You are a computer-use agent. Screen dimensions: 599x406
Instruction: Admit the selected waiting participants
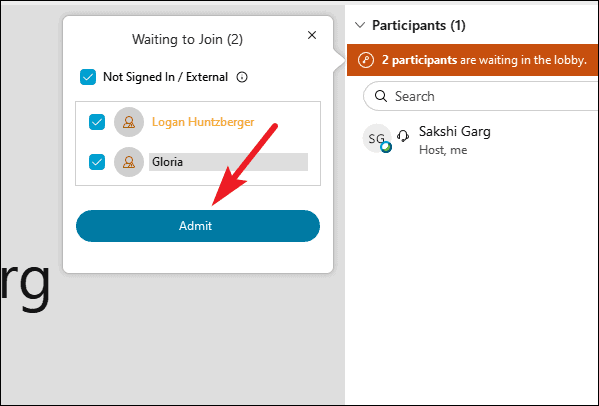pos(198,226)
